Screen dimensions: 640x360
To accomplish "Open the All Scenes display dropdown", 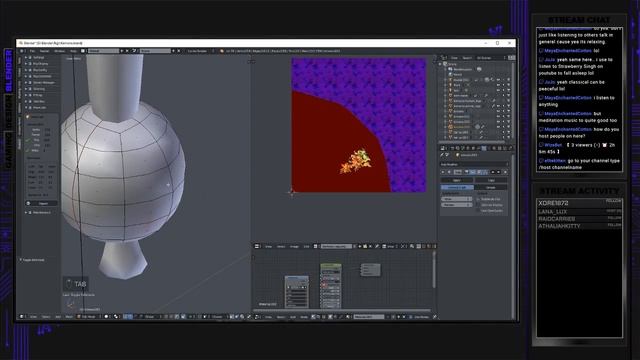I will pyautogui.click(x=491, y=58).
